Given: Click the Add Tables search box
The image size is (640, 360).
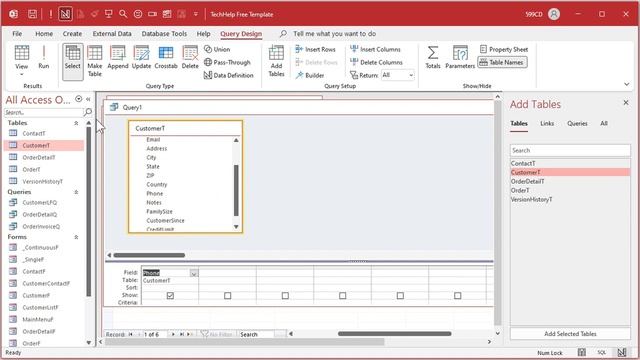Looking at the screenshot, I should [x=570, y=150].
